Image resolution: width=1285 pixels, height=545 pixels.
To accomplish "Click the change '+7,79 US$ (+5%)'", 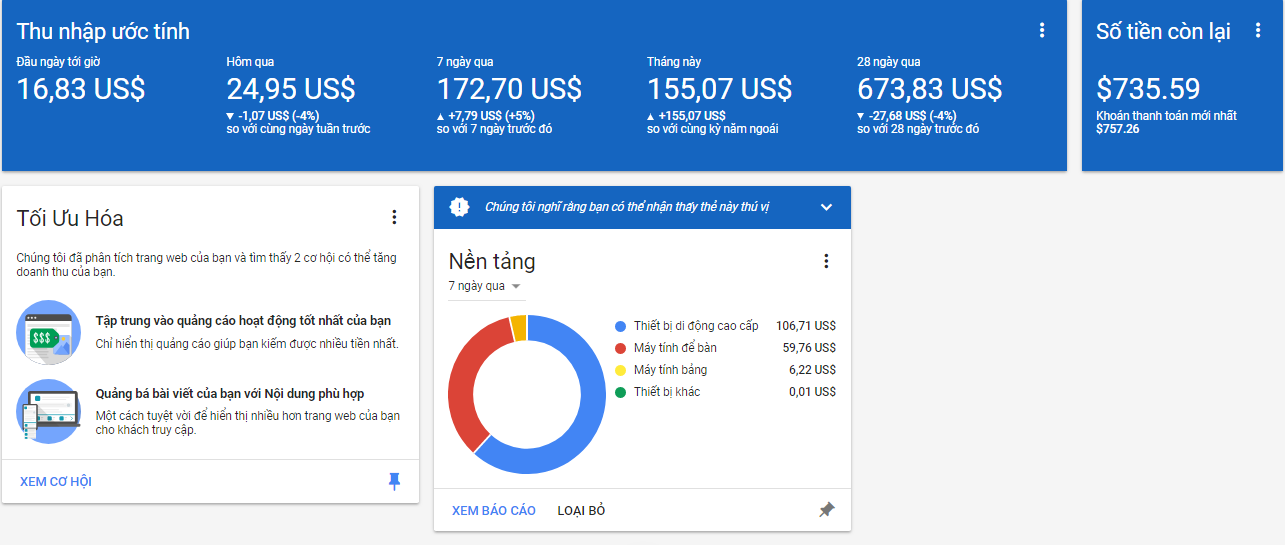I will [x=490, y=116].
